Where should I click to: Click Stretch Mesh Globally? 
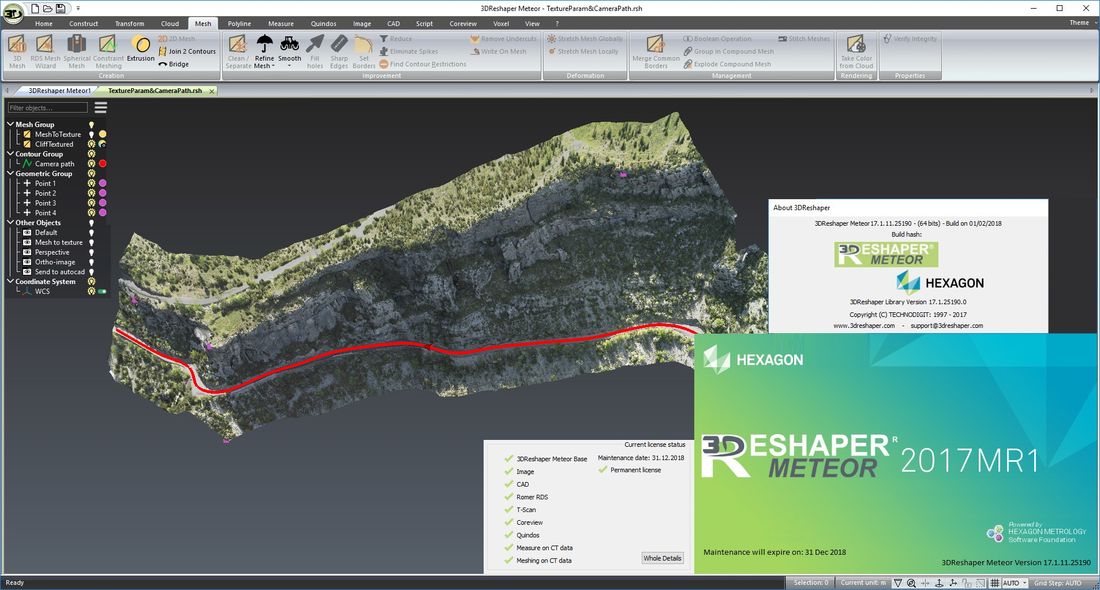point(584,39)
